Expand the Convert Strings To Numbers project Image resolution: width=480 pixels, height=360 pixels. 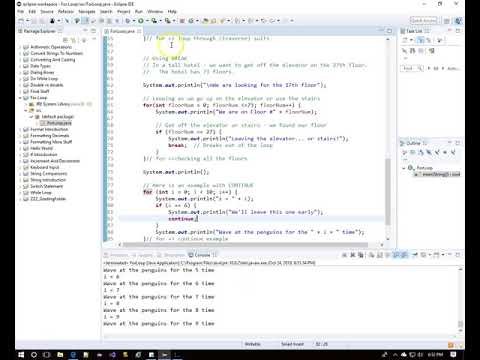click(x=20, y=54)
